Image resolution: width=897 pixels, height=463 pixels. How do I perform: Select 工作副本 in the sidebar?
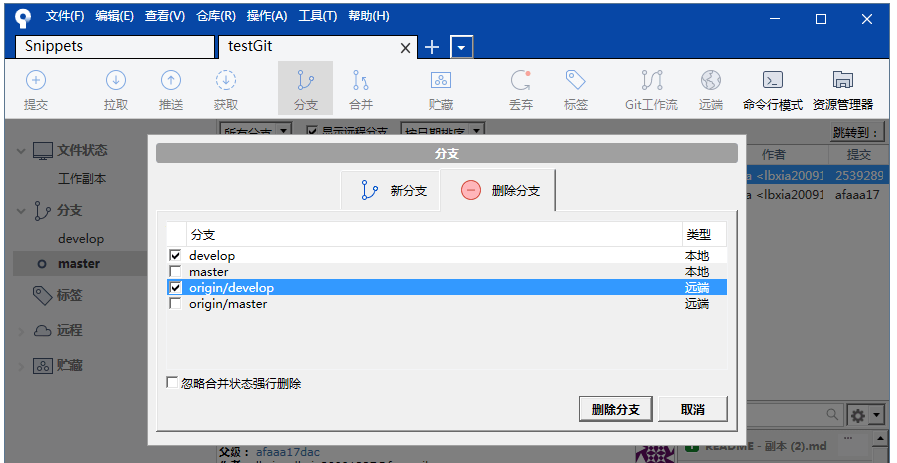82,179
